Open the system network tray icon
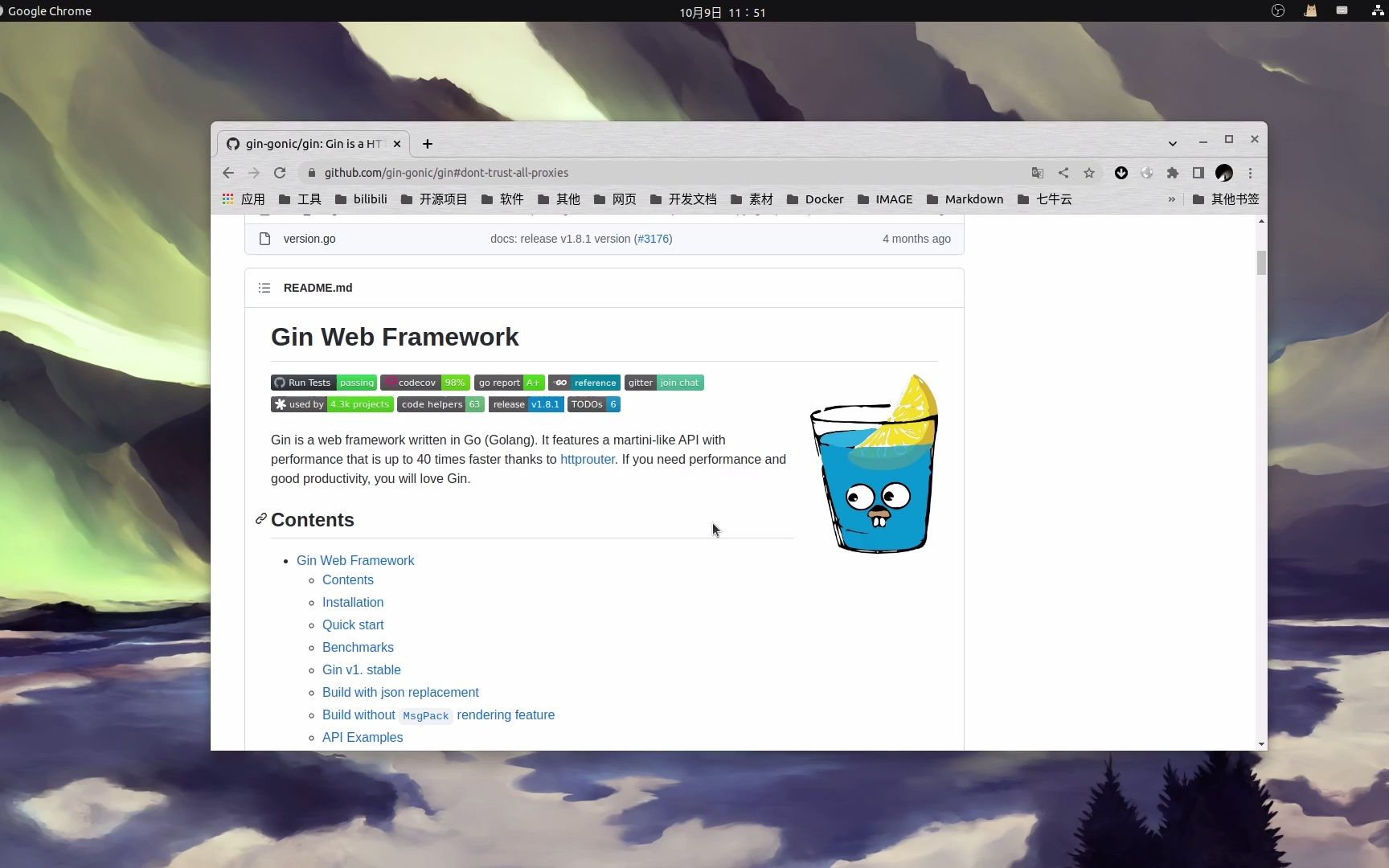This screenshot has height=868, width=1389. click(1378, 11)
